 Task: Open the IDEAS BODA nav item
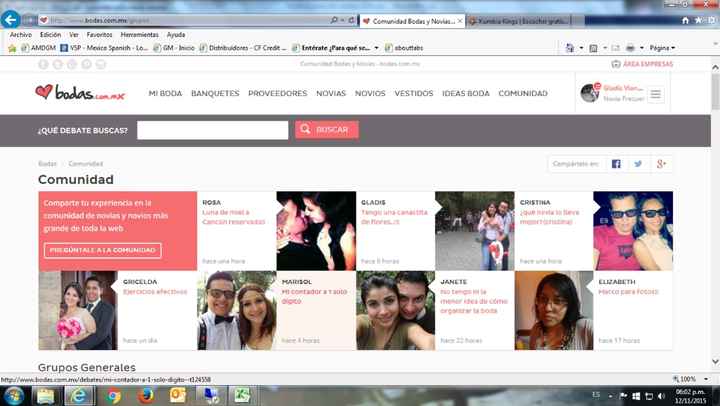tap(466, 93)
